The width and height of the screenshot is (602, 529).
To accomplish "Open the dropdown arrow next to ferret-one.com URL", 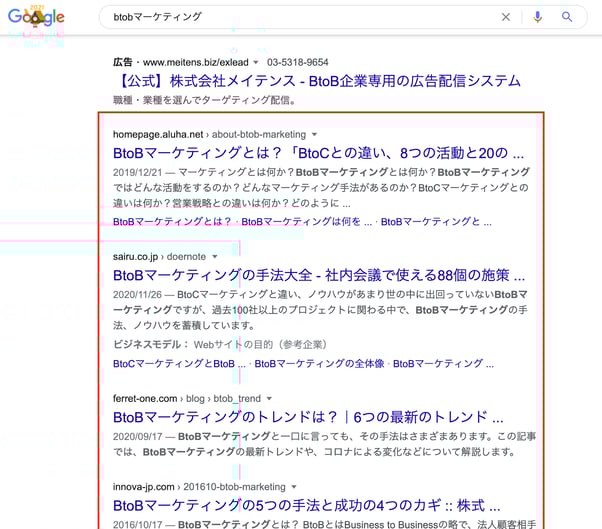I will [270, 398].
